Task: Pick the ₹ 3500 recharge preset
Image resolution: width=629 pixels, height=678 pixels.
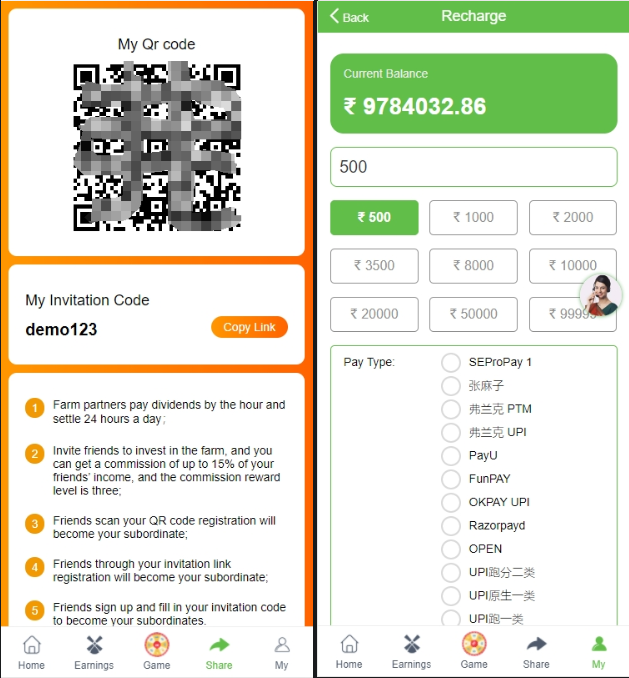Action: (x=374, y=266)
